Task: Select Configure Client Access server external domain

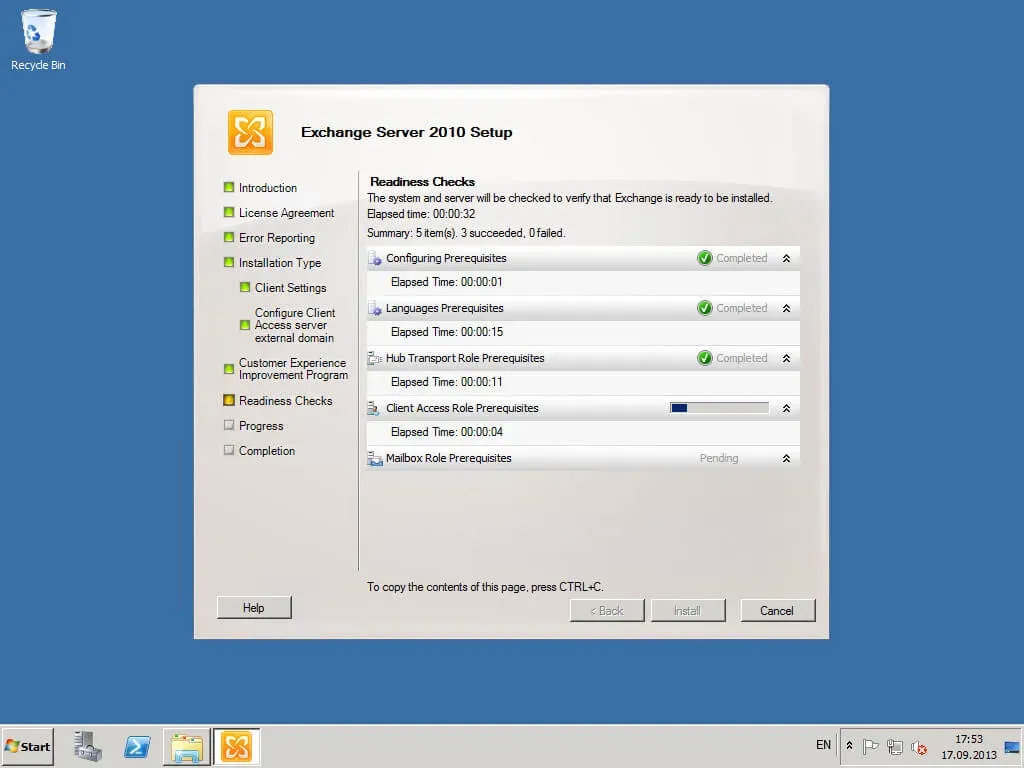Action: point(295,325)
